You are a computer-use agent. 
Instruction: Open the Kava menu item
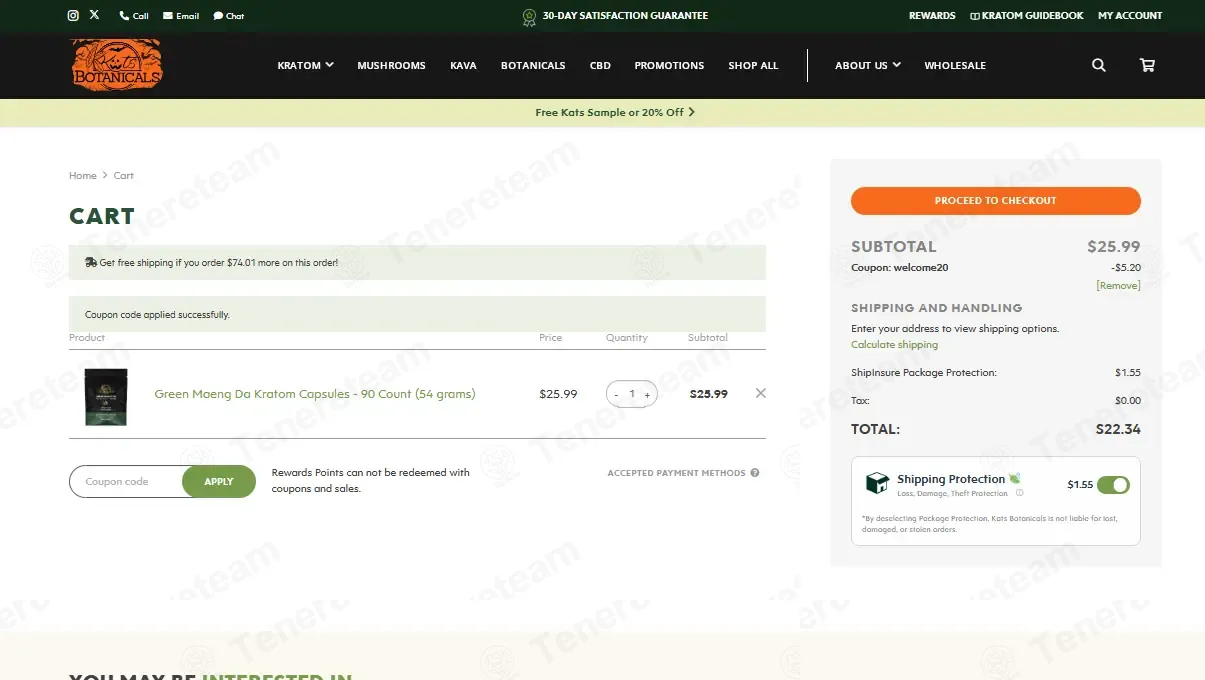pos(463,65)
